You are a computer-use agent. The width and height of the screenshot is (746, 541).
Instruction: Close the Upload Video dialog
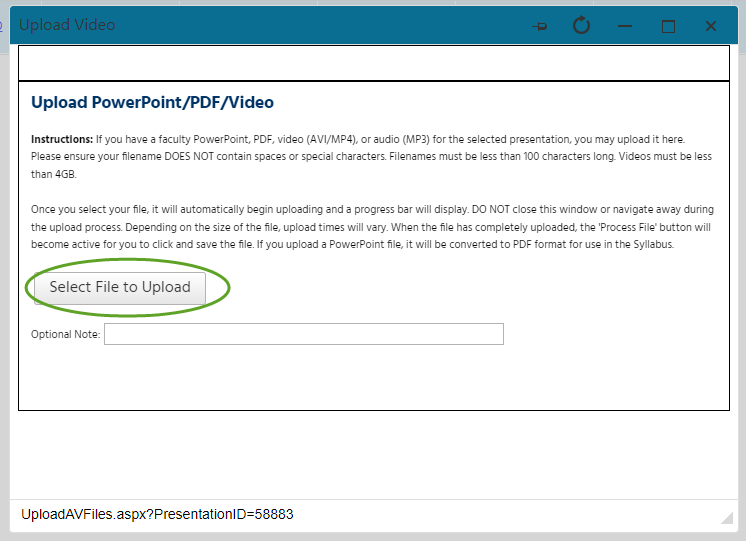point(711,26)
